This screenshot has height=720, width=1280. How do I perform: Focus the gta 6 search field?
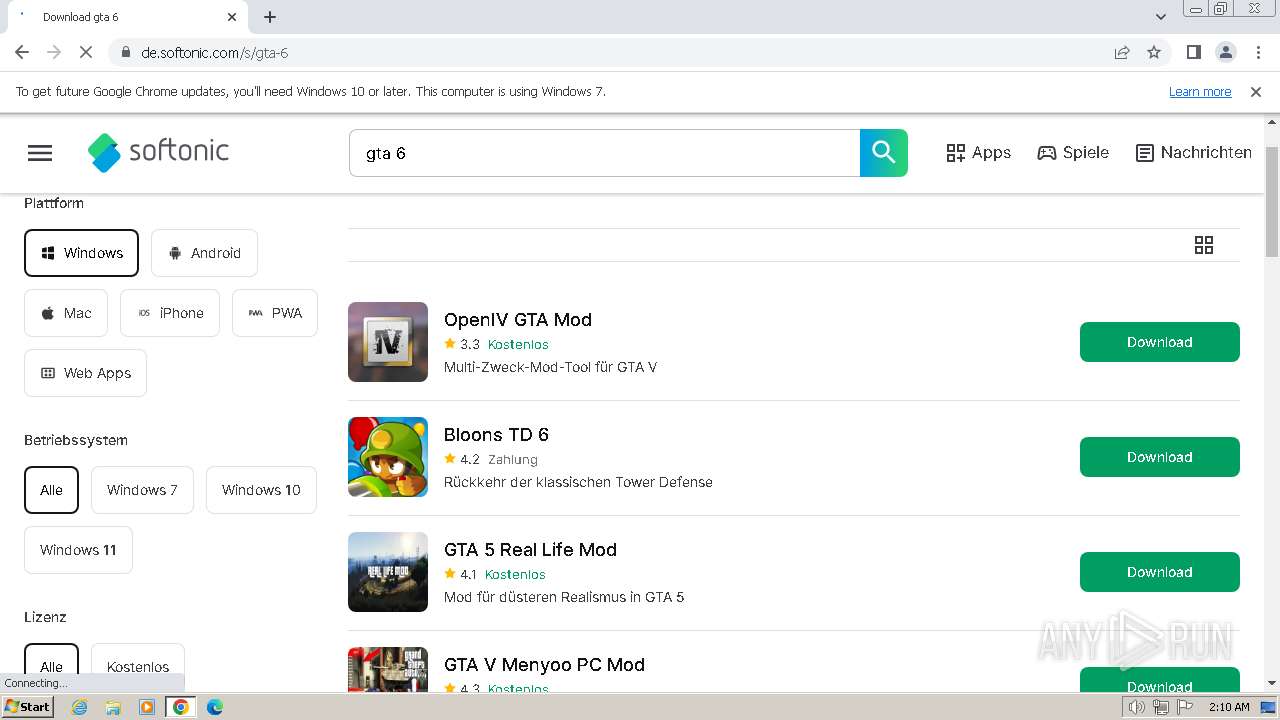604,153
